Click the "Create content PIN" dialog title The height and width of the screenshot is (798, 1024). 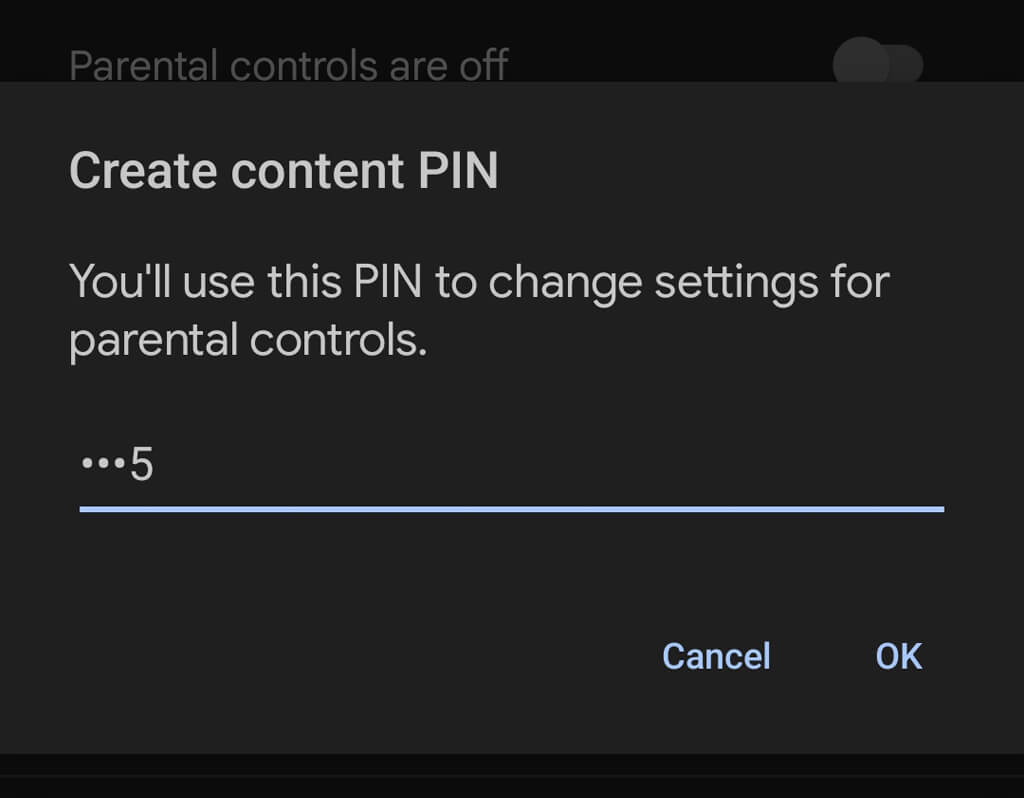tap(283, 171)
